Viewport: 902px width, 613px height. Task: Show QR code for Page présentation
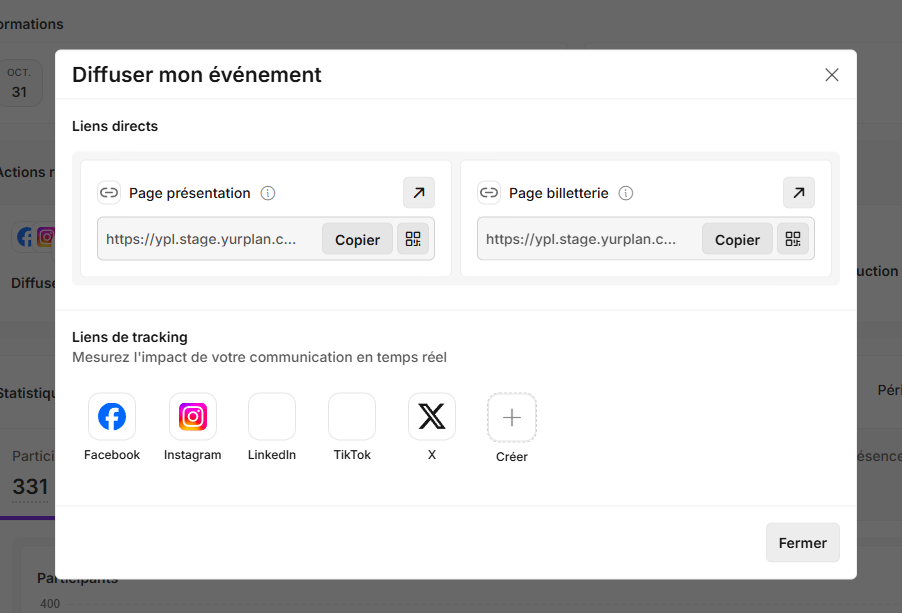point(413,239)
